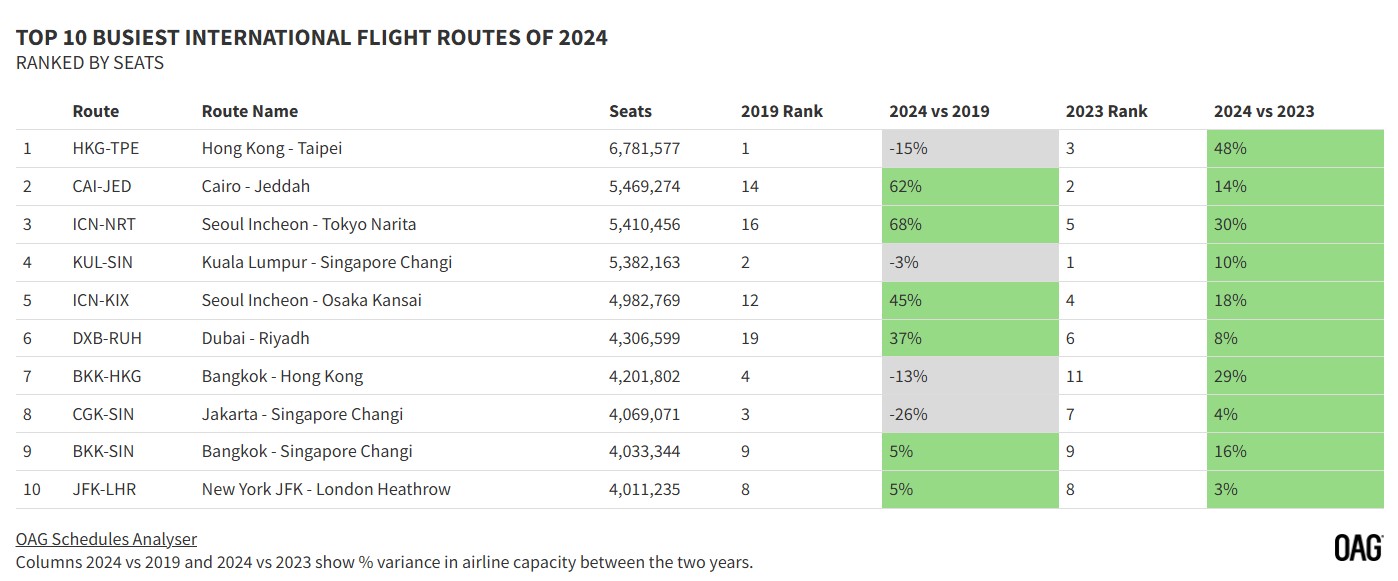
Task: Select the 2019 Rank column header
Action: coord(781,111)
